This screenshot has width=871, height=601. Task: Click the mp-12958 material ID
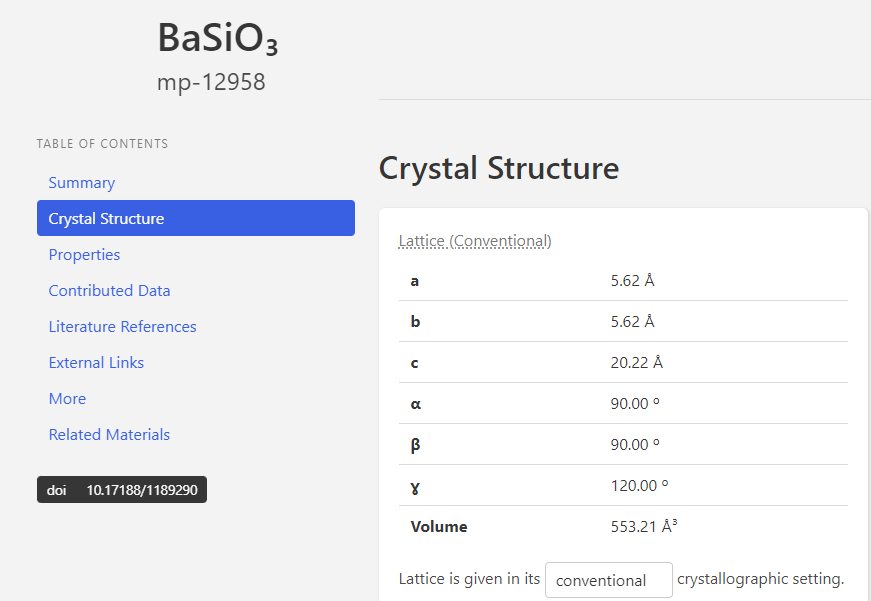click(x=211, y=82)
